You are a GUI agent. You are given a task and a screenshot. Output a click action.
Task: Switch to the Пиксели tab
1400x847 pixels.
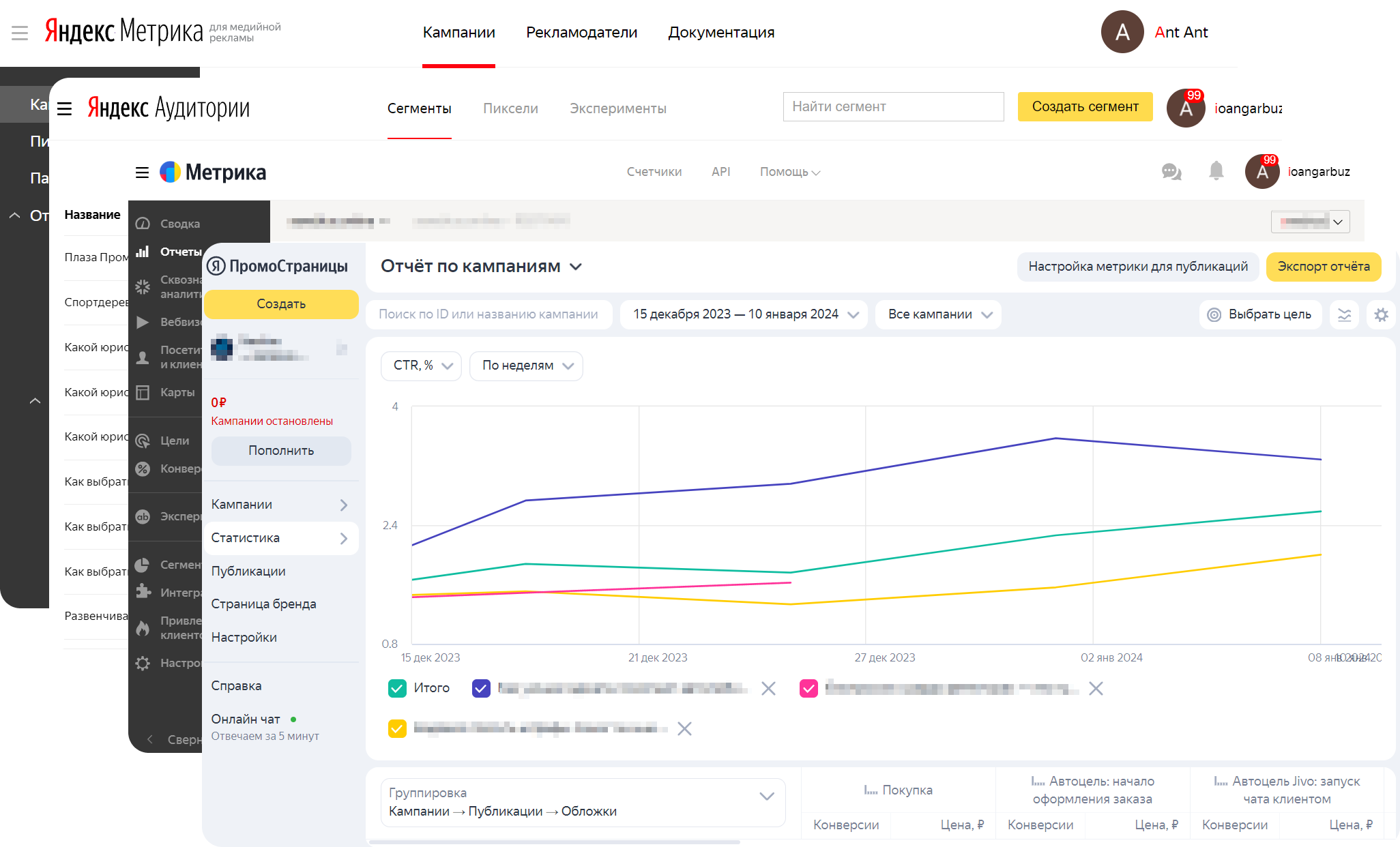(x=510, y=108)
